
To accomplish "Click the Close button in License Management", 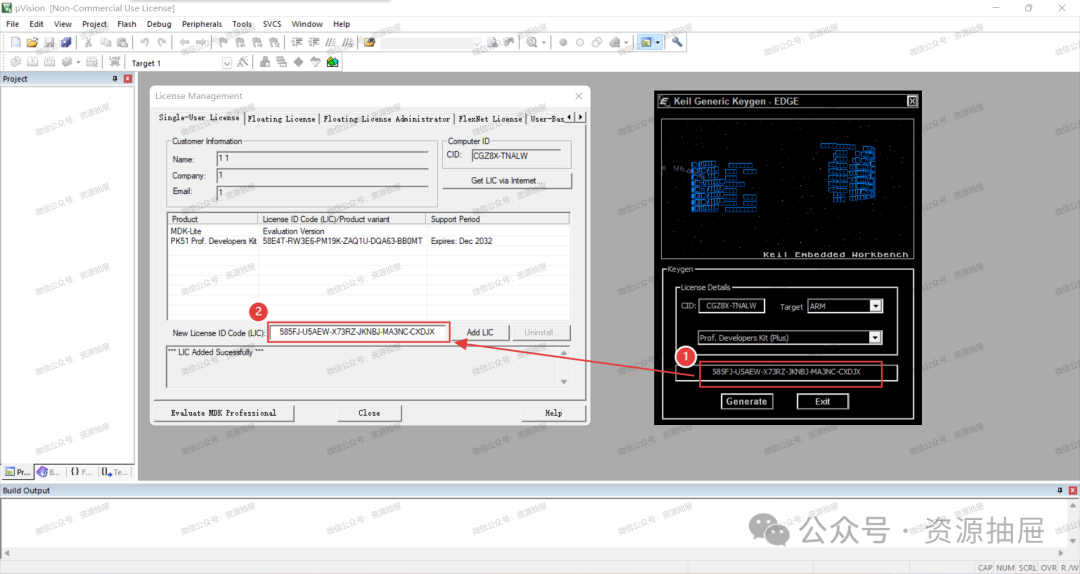I will point(369,413).
